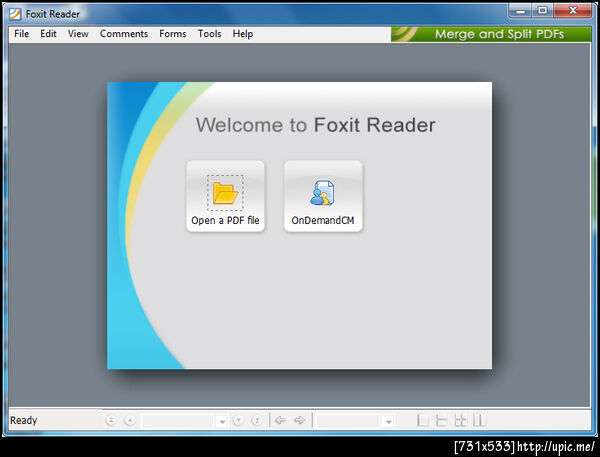Select continuous page layout icon
This screenshot has width=600, height=457.
click(x=441, y=420)
